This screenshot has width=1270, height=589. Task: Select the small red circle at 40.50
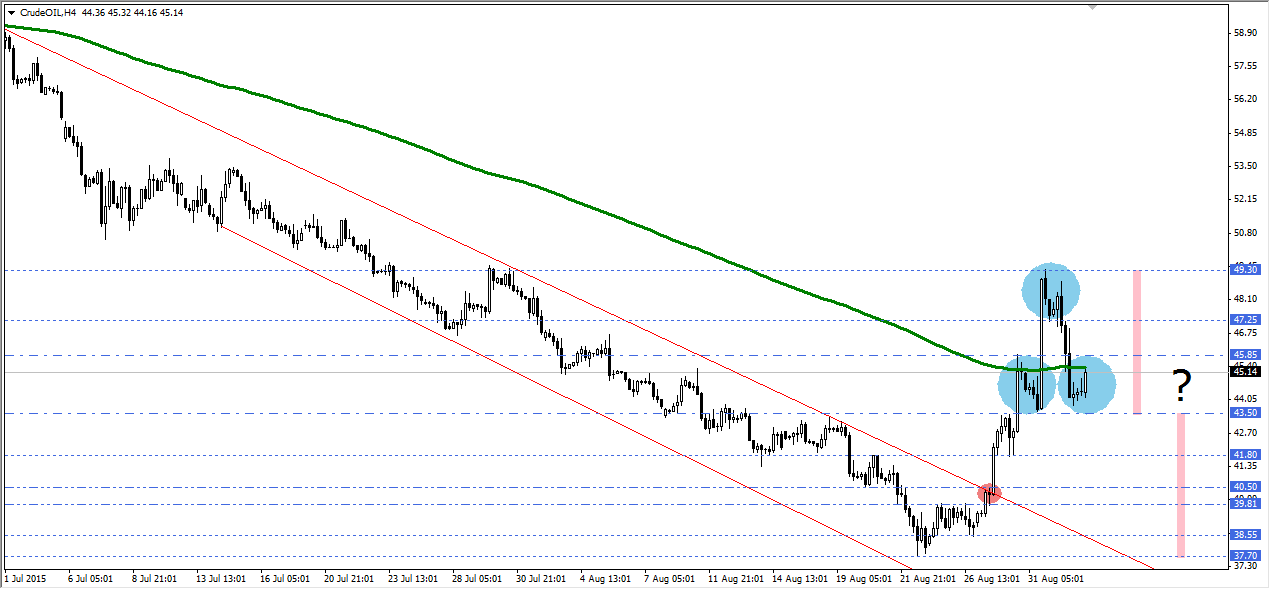[x=989, y=493]
